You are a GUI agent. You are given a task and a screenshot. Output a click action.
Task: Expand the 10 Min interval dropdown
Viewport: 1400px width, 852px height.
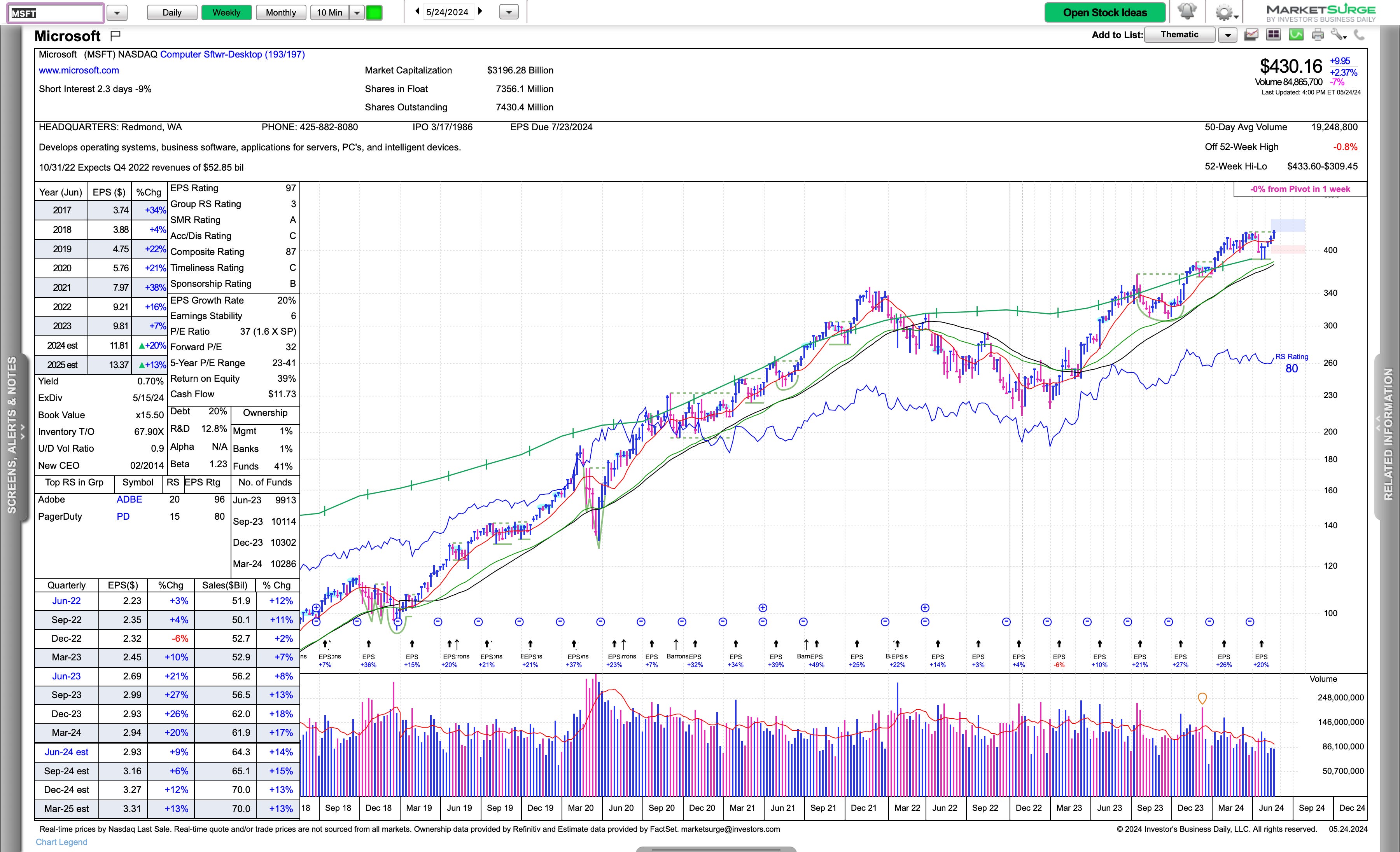[x=357, y=12]
